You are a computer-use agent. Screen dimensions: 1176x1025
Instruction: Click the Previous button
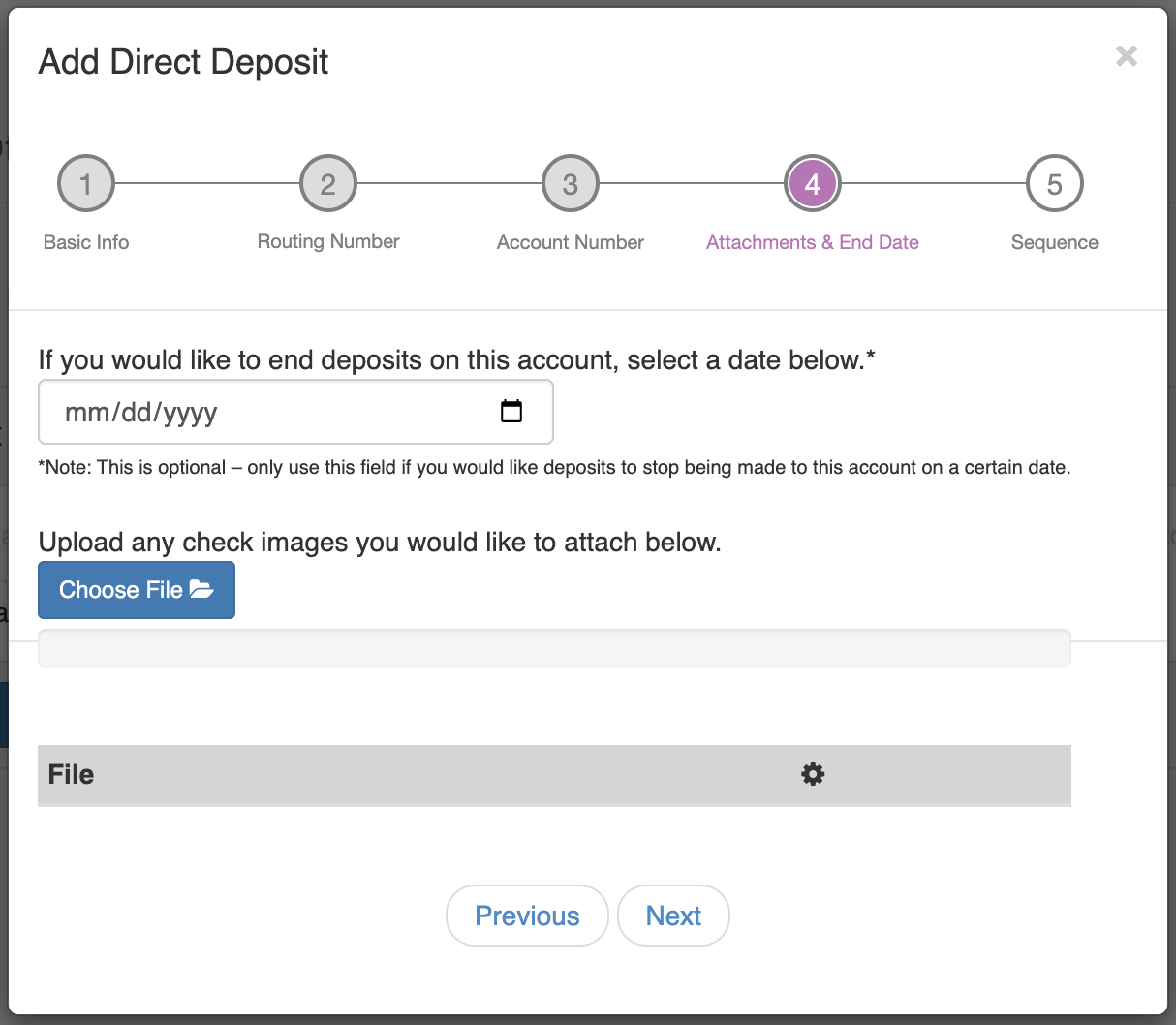tap(527, 915)
